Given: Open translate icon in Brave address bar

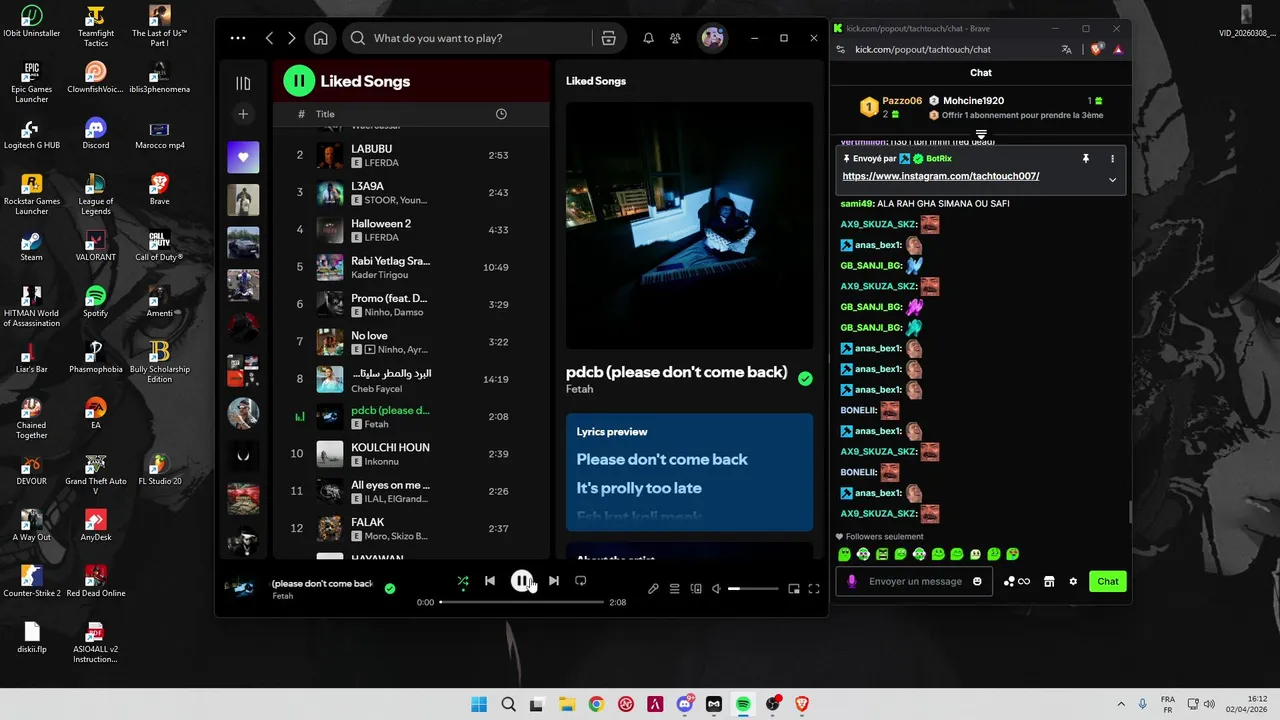Looking at the screenshot, I should click(x=1067, y=49).
